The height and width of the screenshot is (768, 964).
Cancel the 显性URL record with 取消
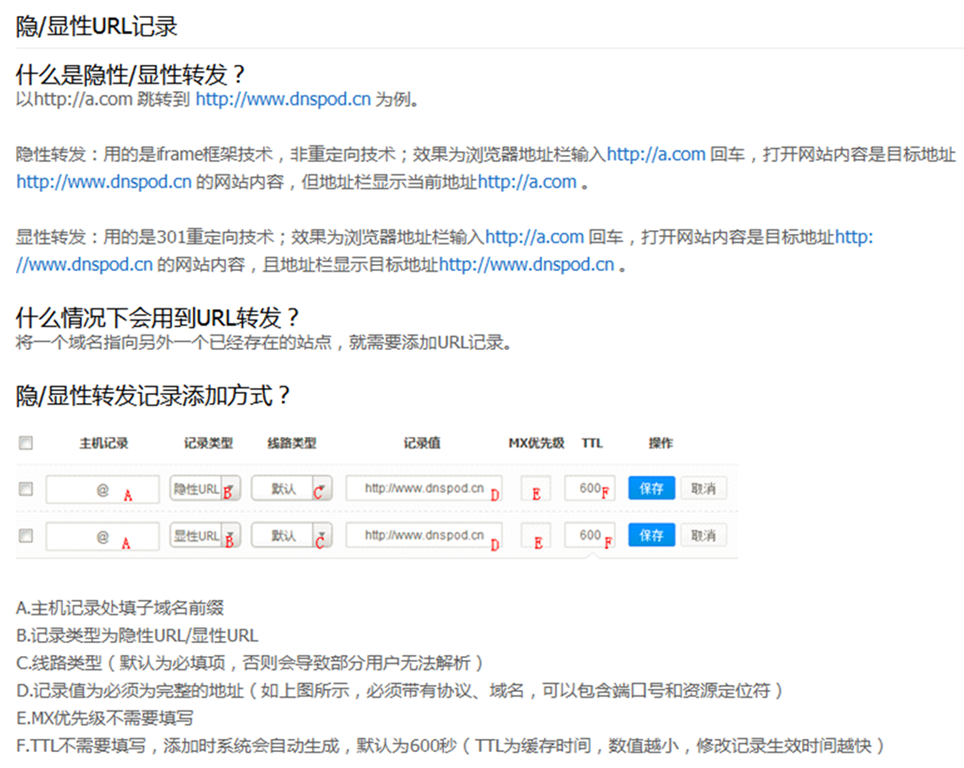tap(703, 535)
